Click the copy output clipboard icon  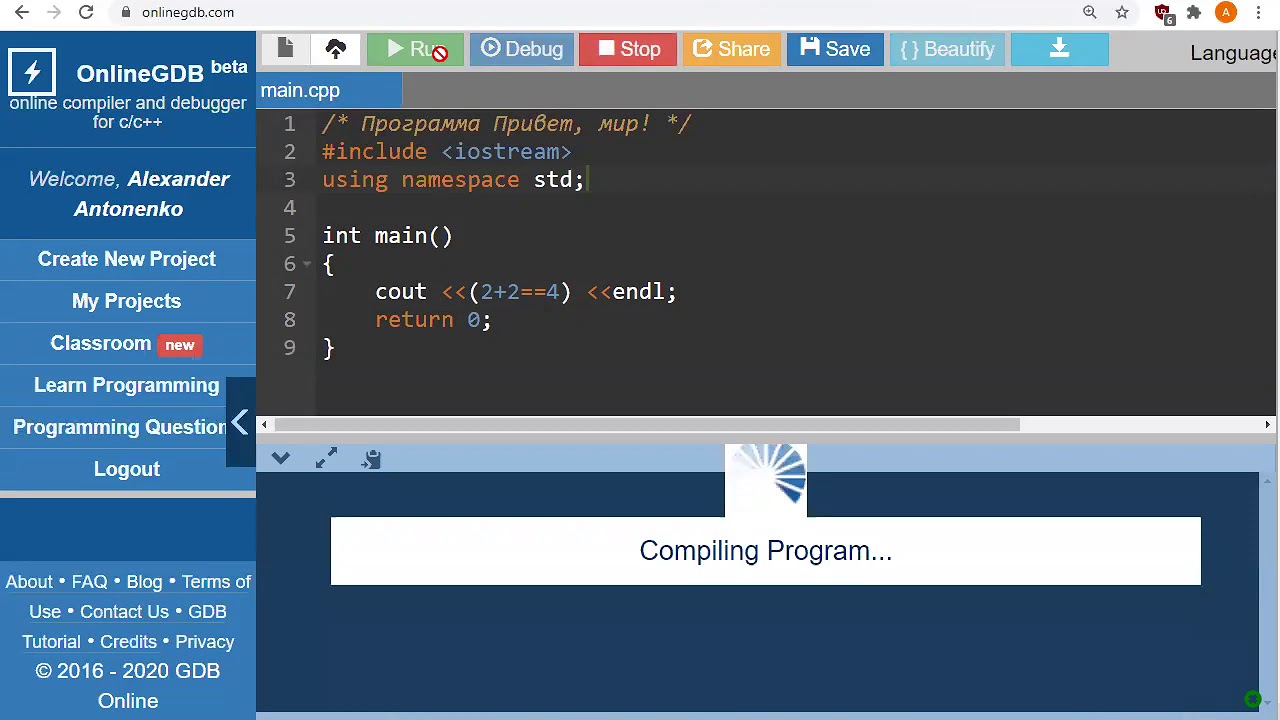click(x=371, y=458)
